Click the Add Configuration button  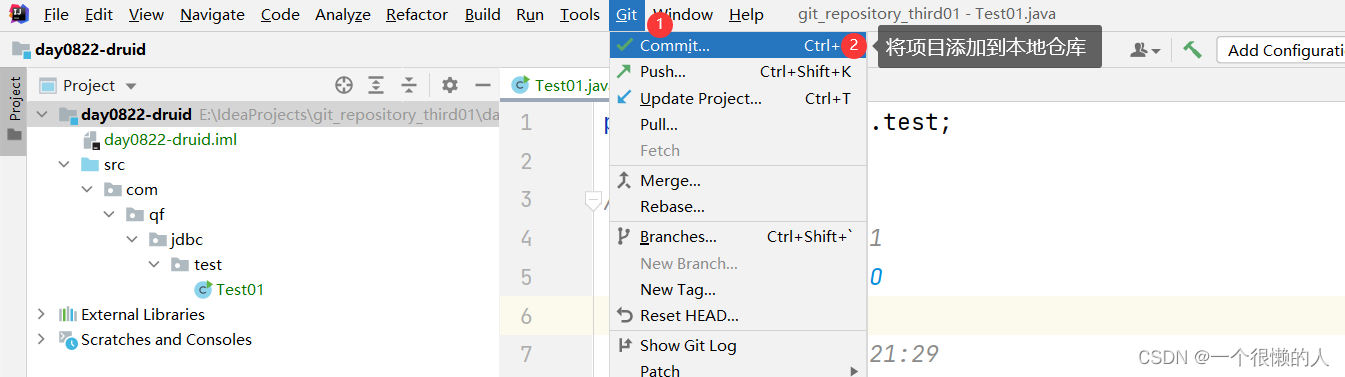click(x=1281, y=50)
